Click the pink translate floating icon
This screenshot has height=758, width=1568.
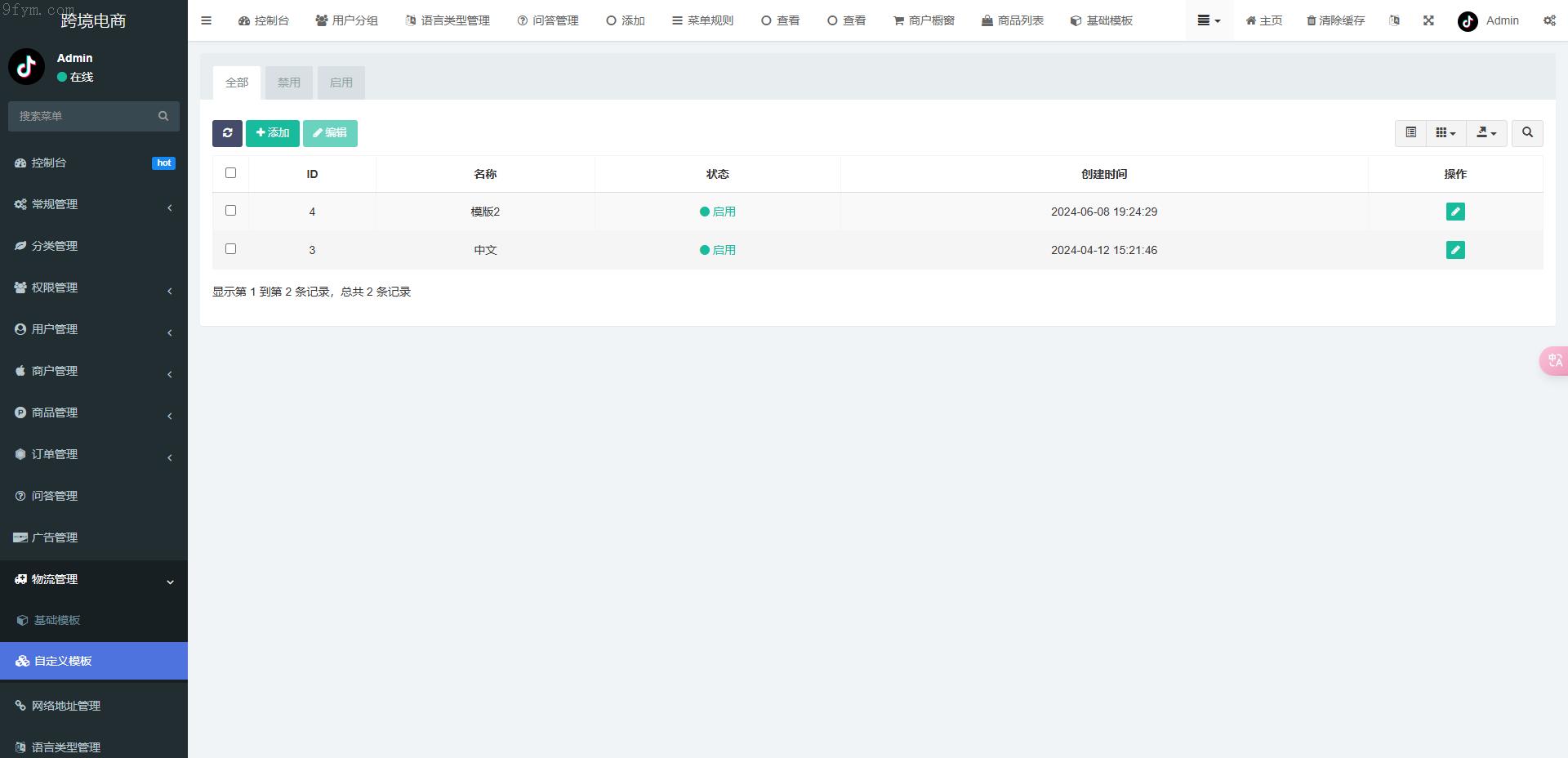1554,360
